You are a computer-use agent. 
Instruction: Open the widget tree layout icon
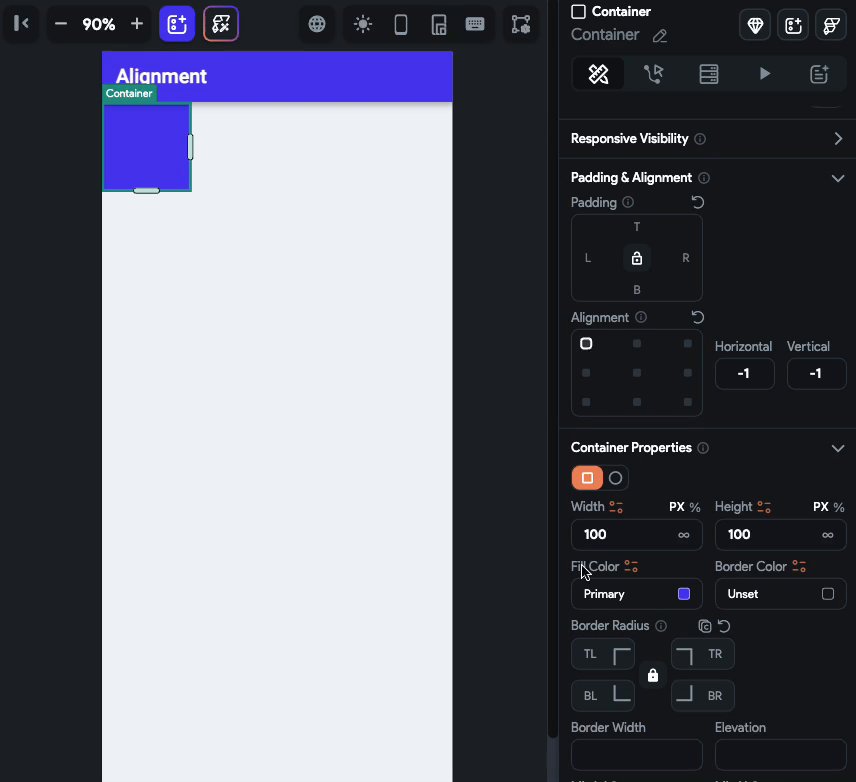521,24
